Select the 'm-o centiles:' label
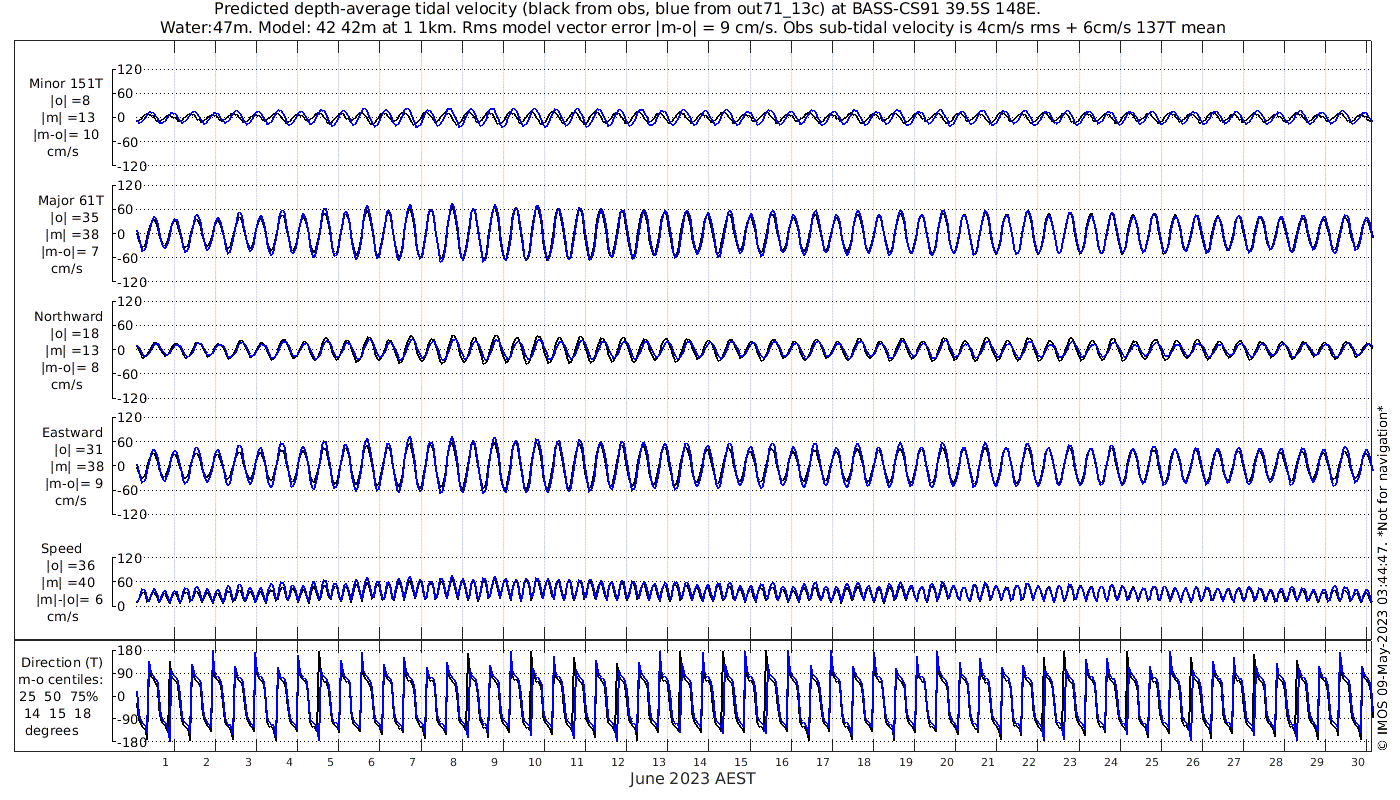 61,680
